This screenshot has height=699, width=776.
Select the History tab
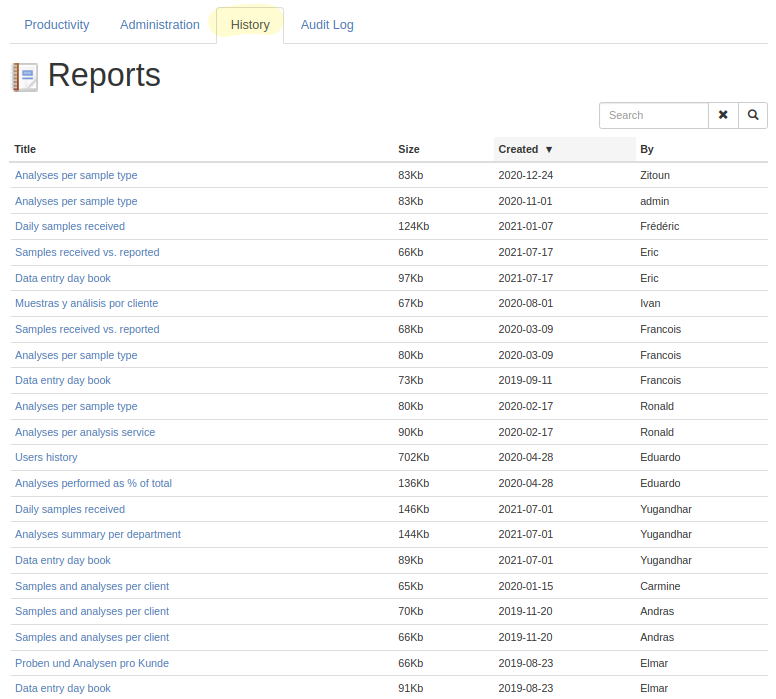pyautogui.click(x=250, y=25)
